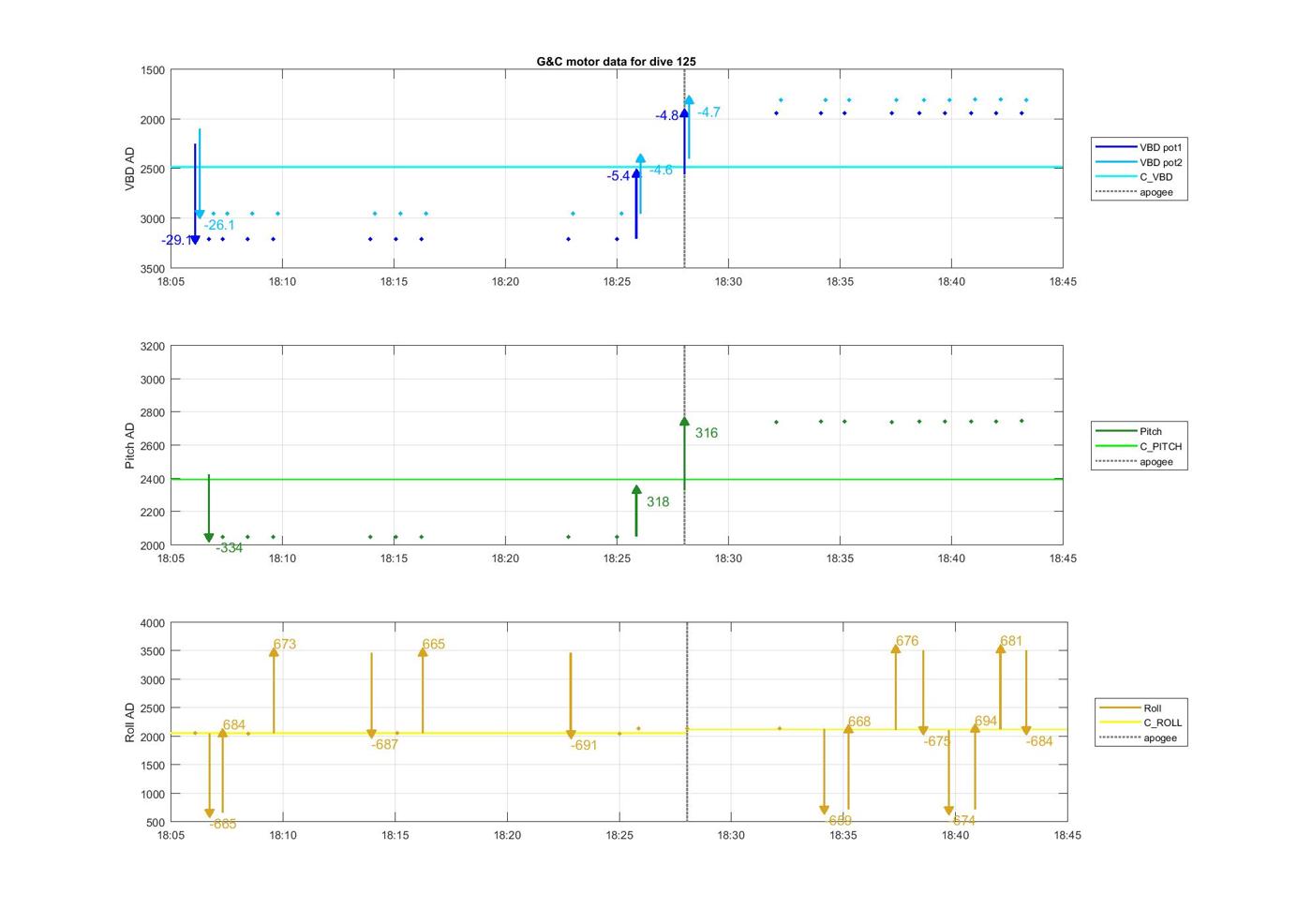The height and width of the screenshot is (924, 1312).
Task: Click the '2400' tick on Pitch axis
Action: [152, 480]
